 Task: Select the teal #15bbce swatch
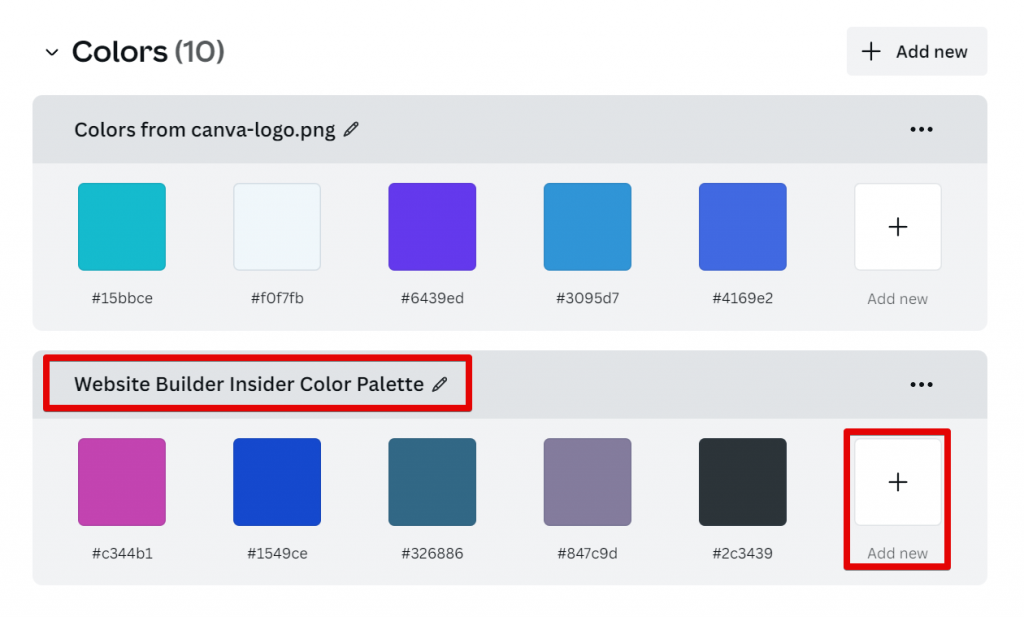click(x=122, y=227)
